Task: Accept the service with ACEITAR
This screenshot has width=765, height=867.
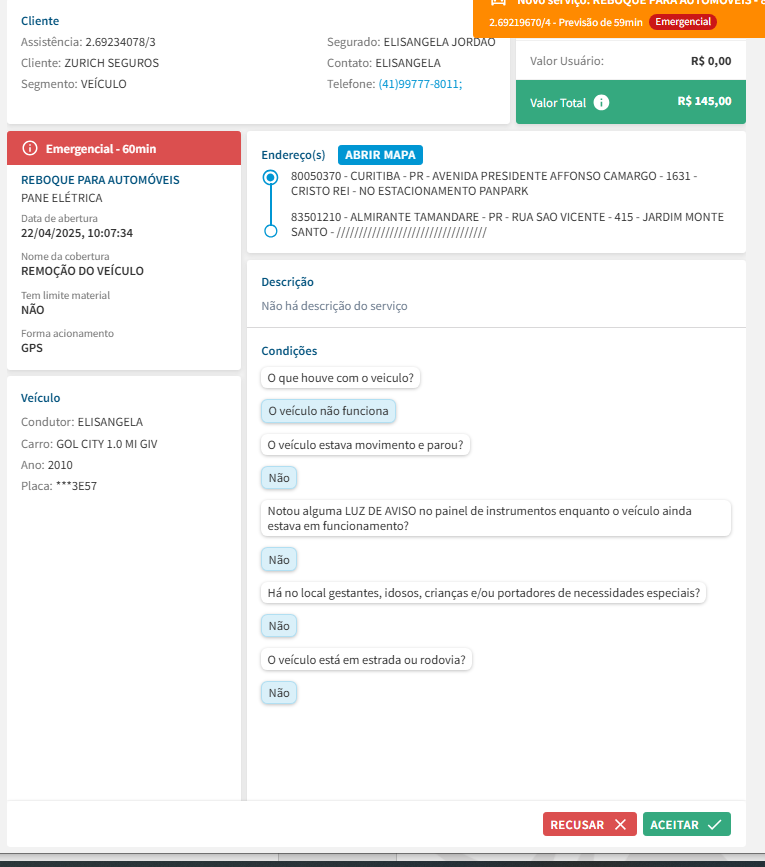Action: click(686, 825)
